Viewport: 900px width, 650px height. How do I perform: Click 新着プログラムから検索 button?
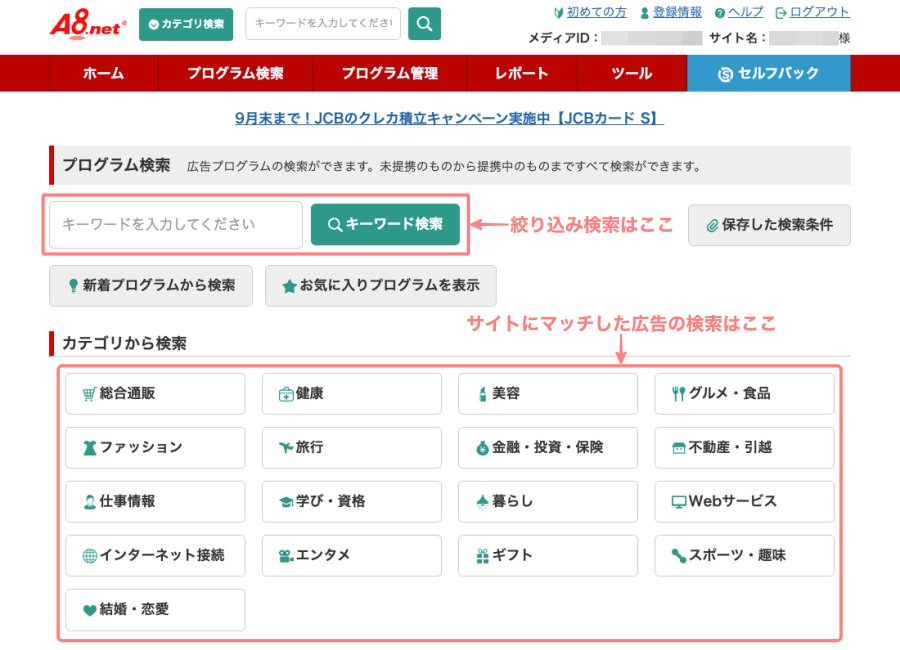pyautogui.click(x=151, y=286)
